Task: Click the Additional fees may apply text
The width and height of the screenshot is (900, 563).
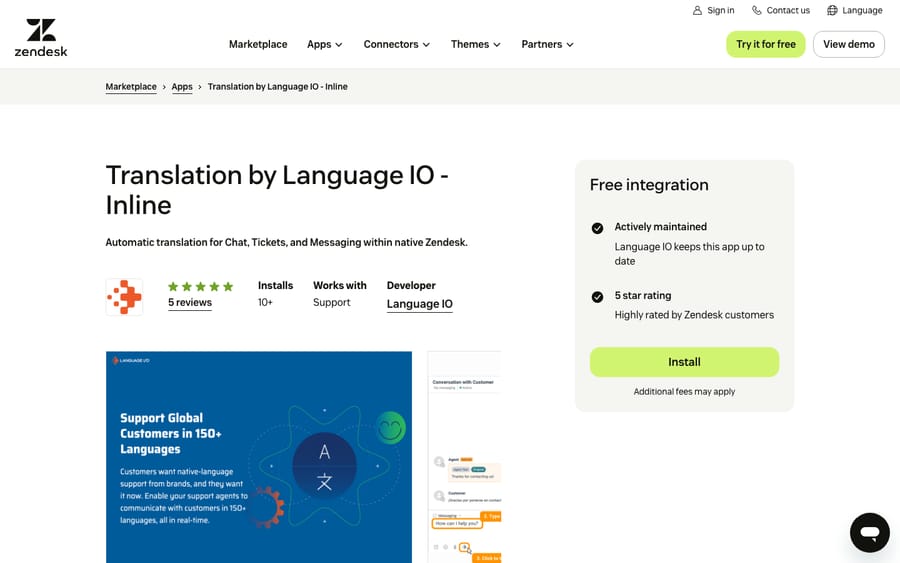Action: (x=684, y=391)
